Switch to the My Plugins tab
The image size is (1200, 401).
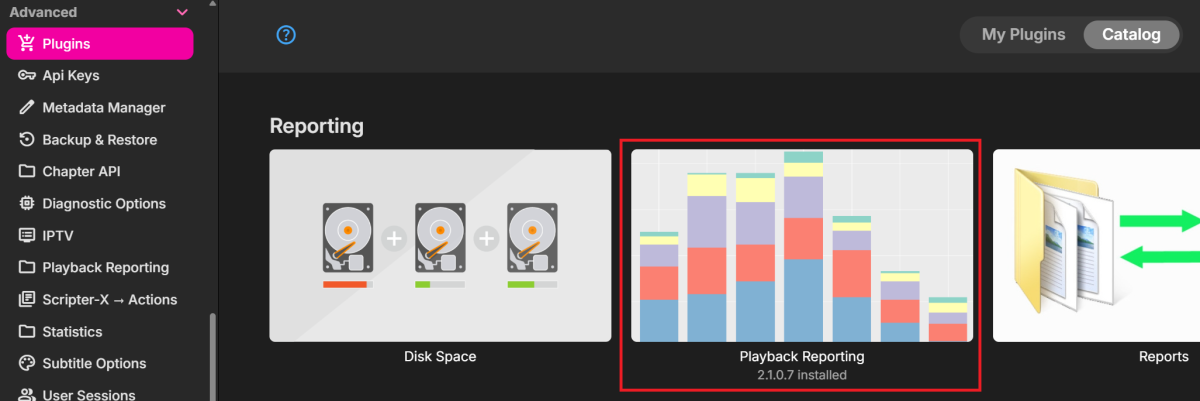(1023, 35)
